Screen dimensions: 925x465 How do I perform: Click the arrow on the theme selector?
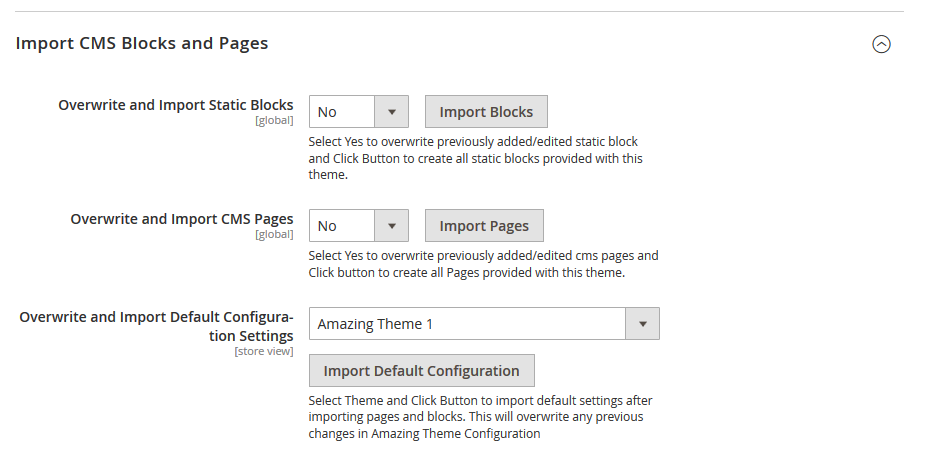tap(642, 323)
